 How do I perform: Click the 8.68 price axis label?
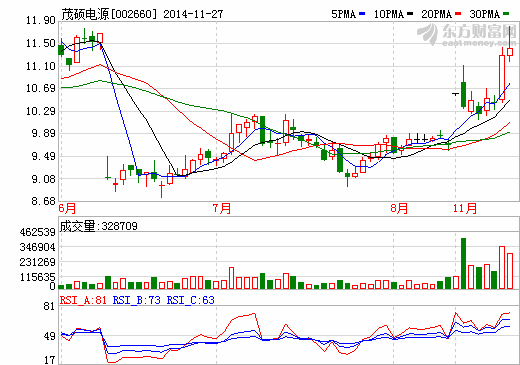point(43,201)
